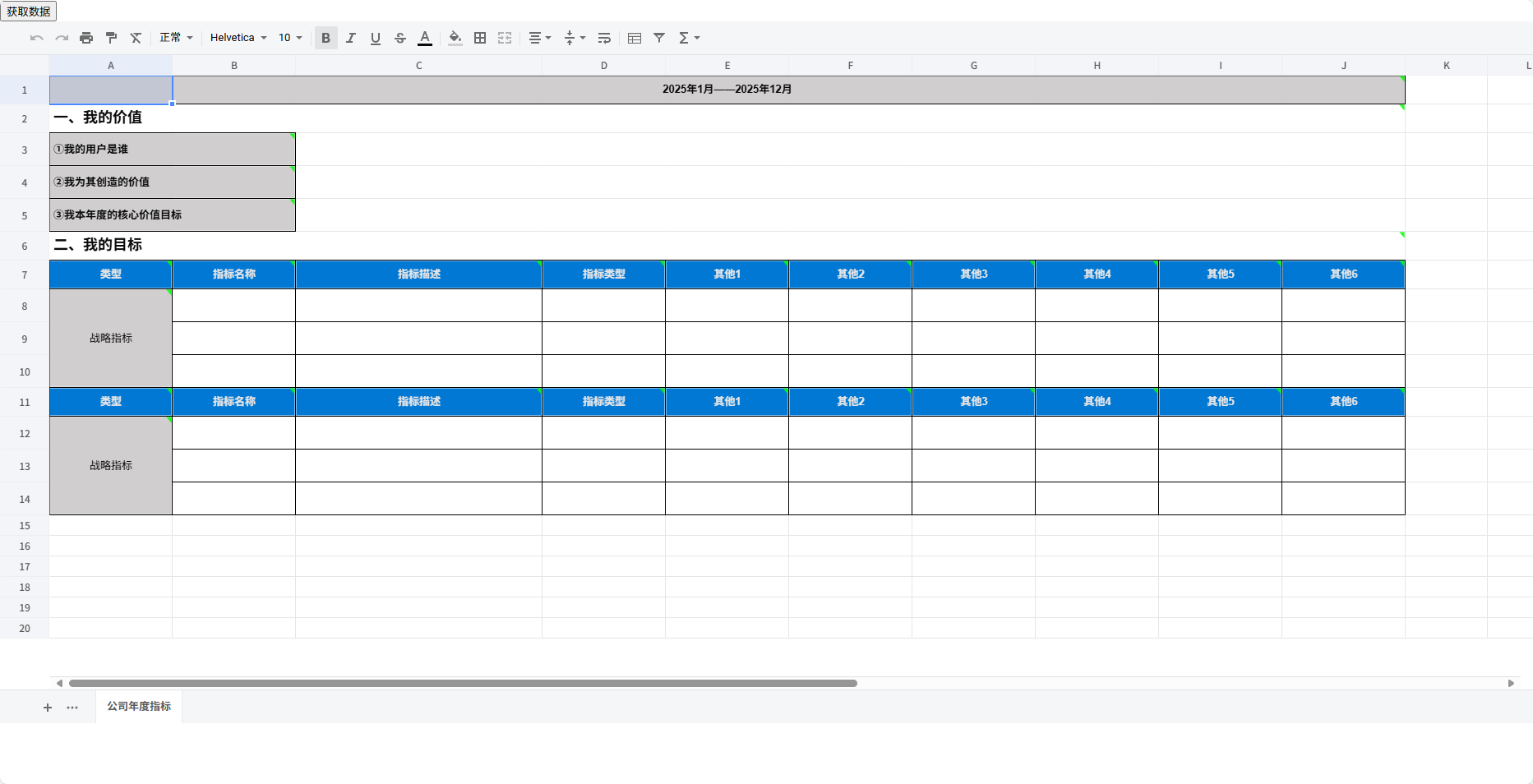
Task: Add a new sheet with the plus button
Action: 47,707
